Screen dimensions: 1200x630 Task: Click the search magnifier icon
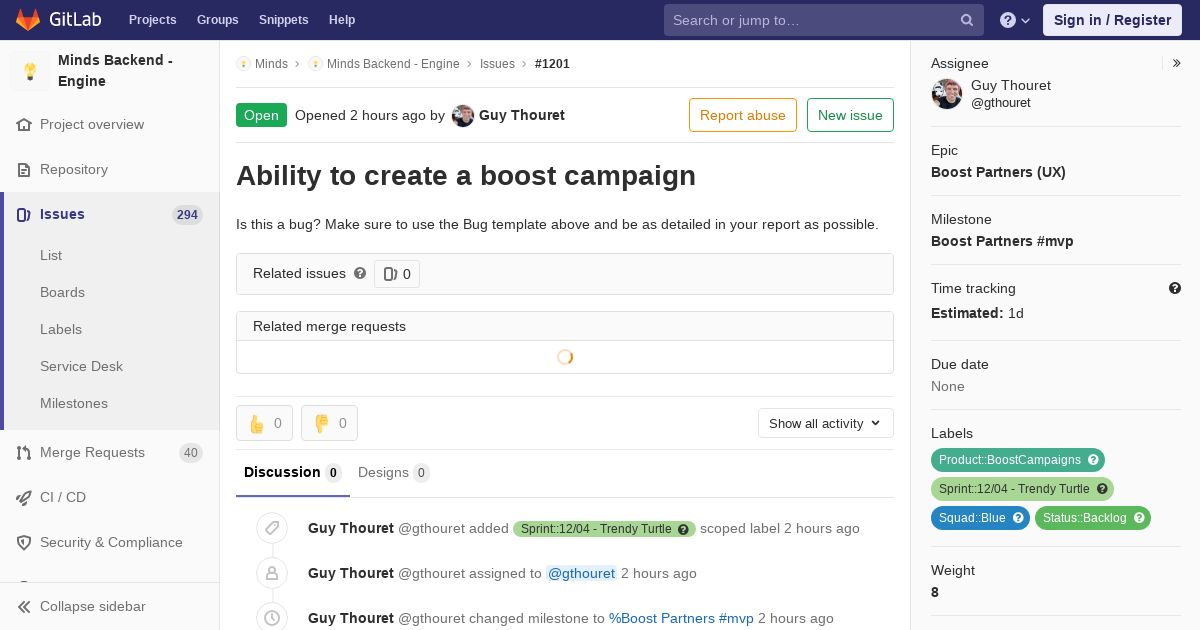pos(967,20)
